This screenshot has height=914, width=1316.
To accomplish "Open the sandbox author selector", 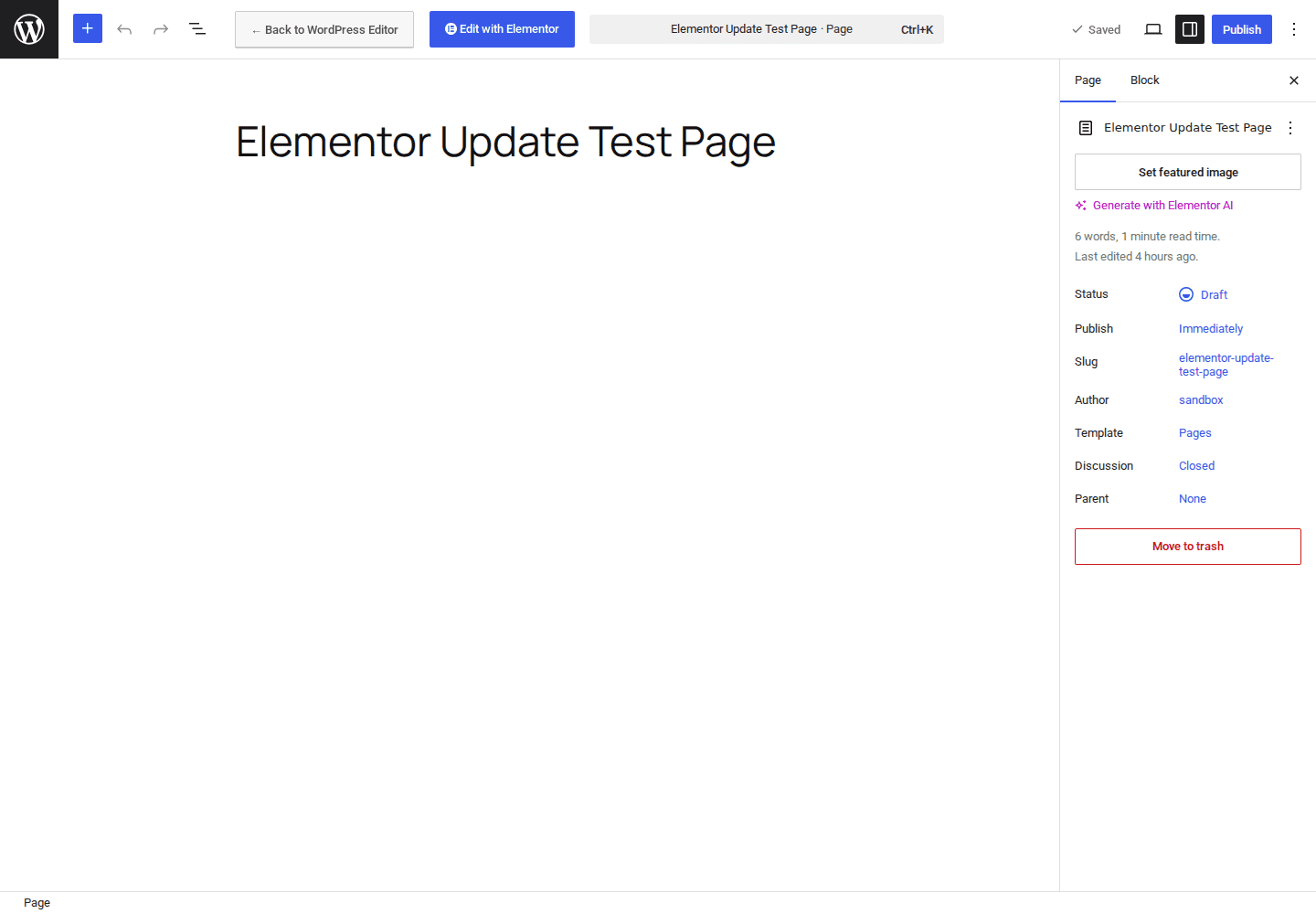I will (x=1201, y=400).
